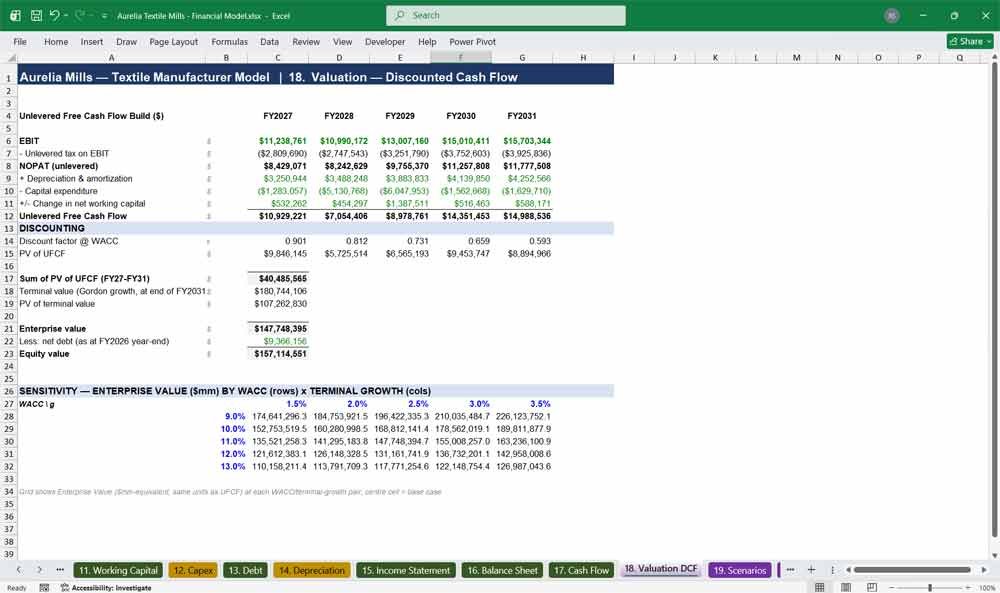Switch to the 19. Scenarios sheet
The height and width of the screenshot is (593, 1000).
pyautogui.click(x=740, y=570)
